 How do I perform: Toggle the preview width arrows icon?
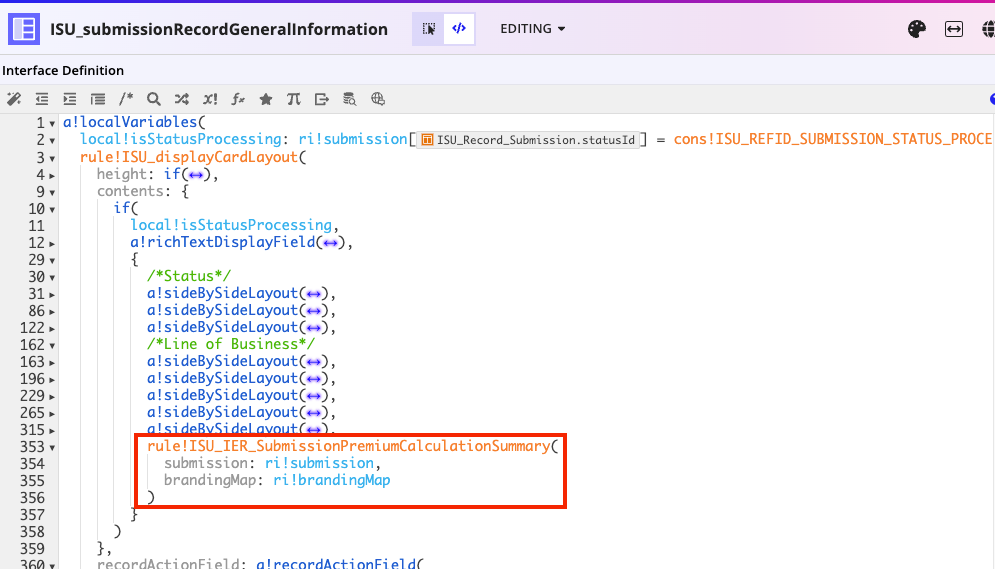954,29
